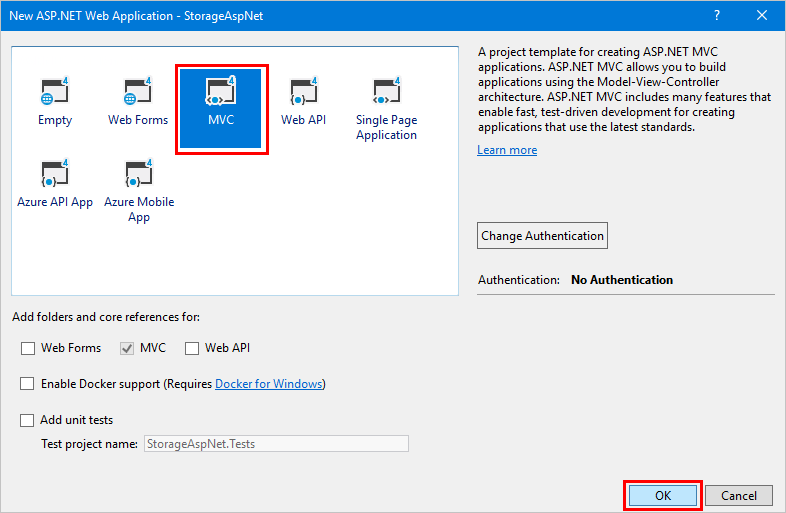This screenshot has width=786, height=513.
Task: Click the 'Test project name:' label
Action: [89, 444]
